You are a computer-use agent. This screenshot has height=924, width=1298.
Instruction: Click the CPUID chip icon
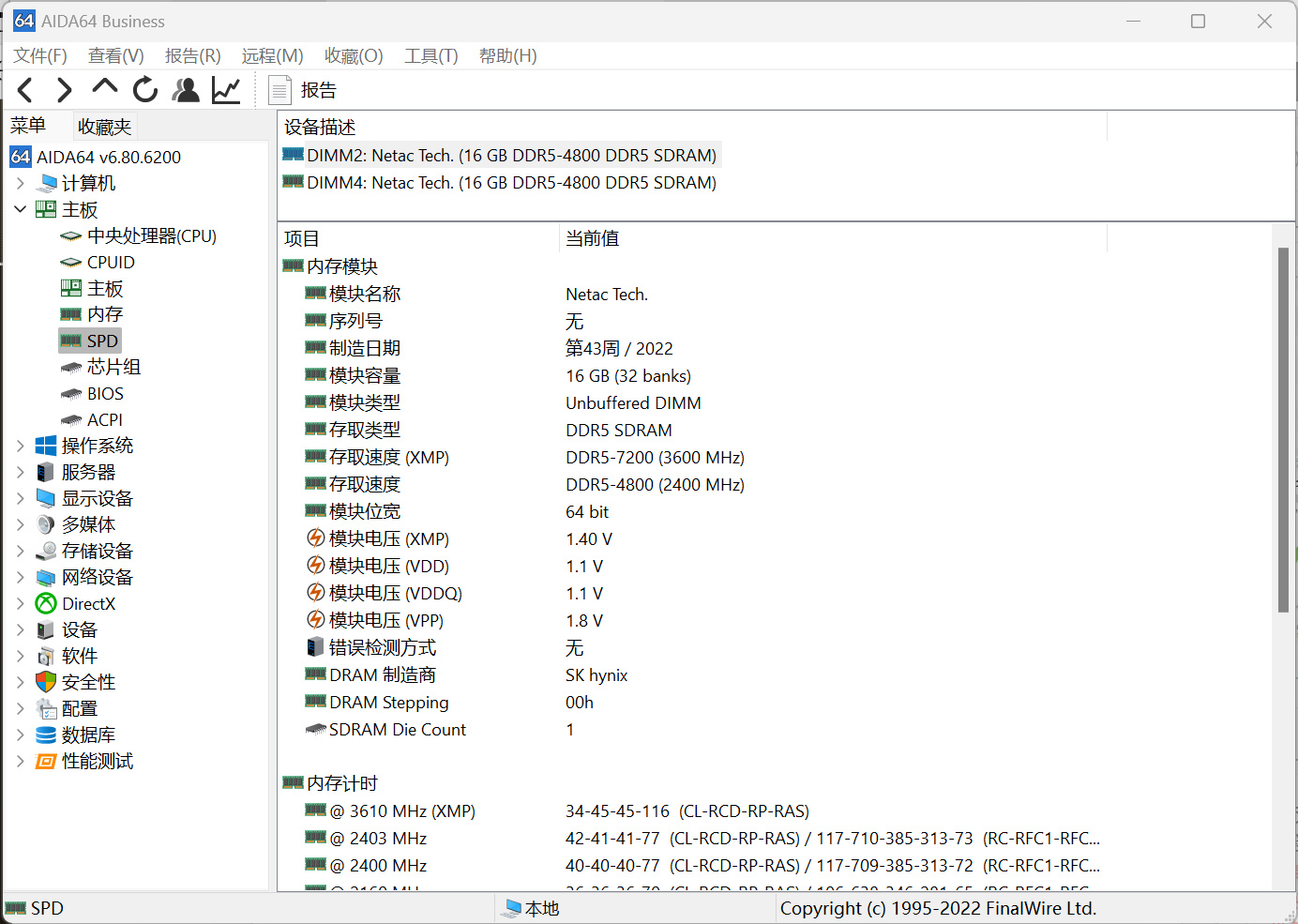(70, 263)
